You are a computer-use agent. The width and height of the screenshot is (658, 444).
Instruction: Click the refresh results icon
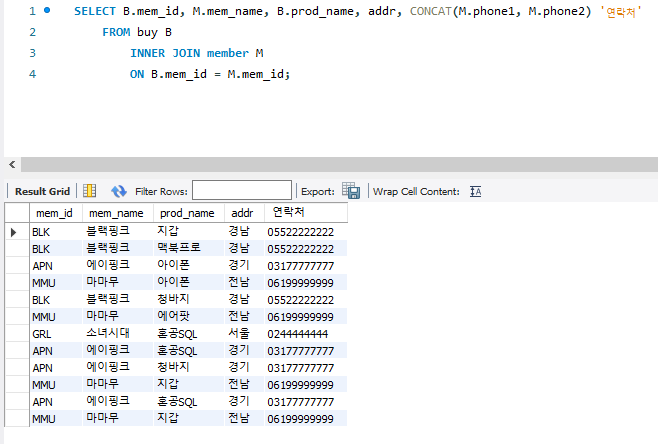click(x=119, y=191)
